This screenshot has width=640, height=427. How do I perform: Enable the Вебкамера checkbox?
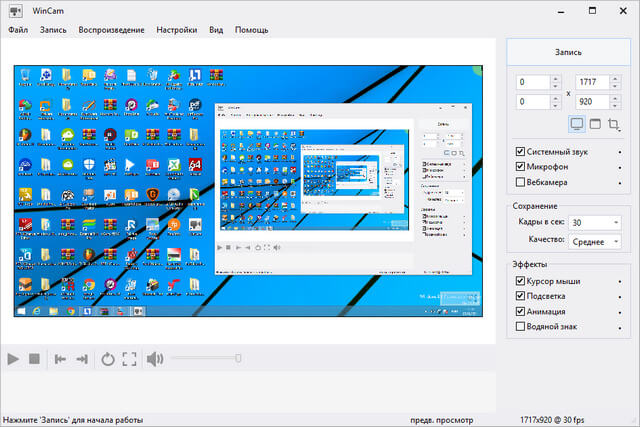[x=520, y=182]
